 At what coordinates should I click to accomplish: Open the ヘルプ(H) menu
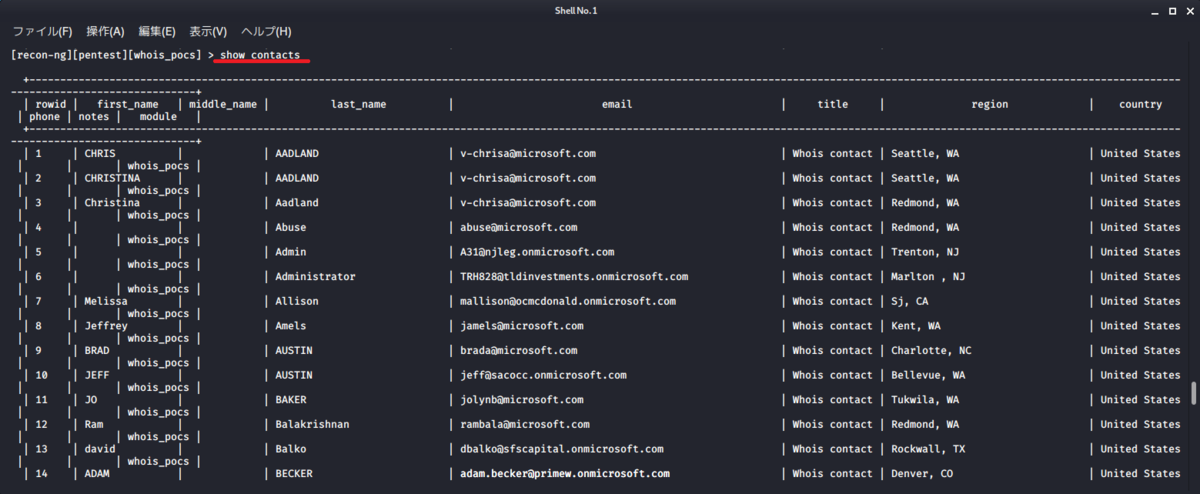coord(266,32)
